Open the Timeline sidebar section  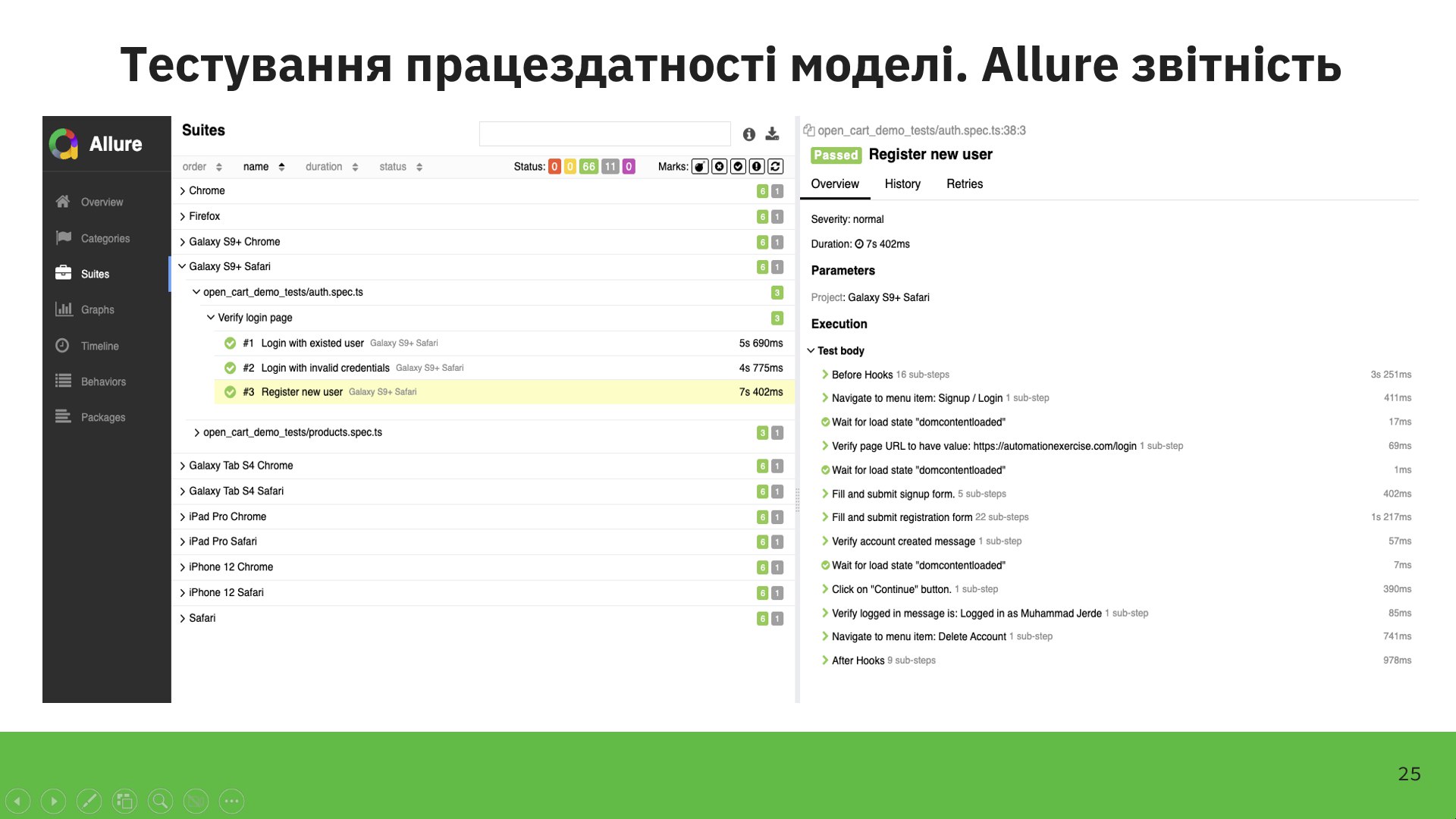point(99,346)
